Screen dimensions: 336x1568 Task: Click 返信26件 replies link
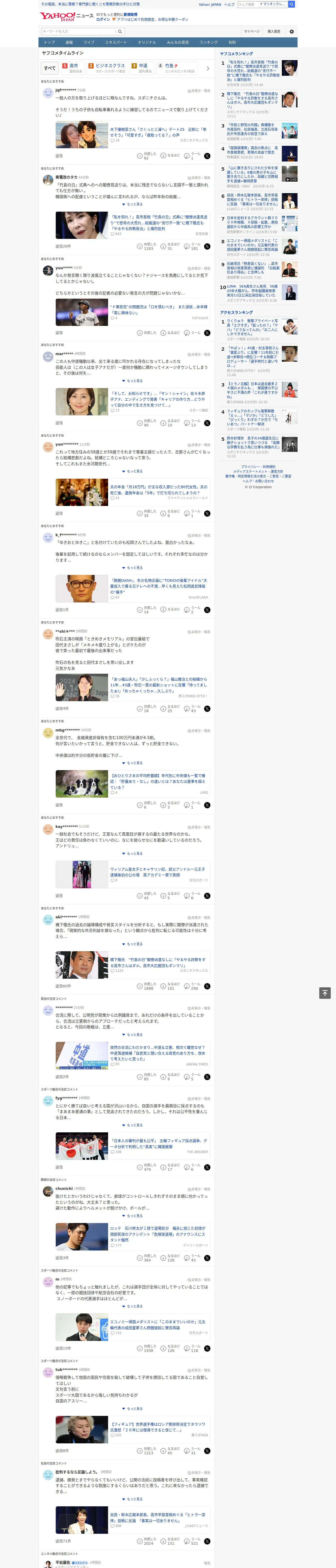coord(63,246)
